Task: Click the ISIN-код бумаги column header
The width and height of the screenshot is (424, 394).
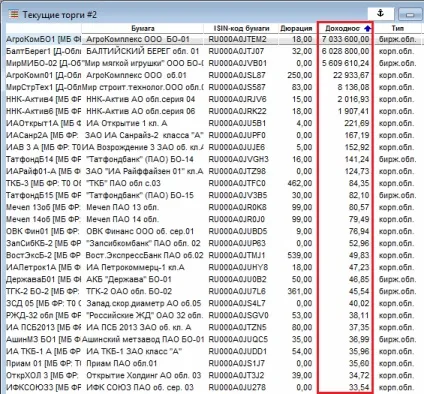Action: (241, 28)
